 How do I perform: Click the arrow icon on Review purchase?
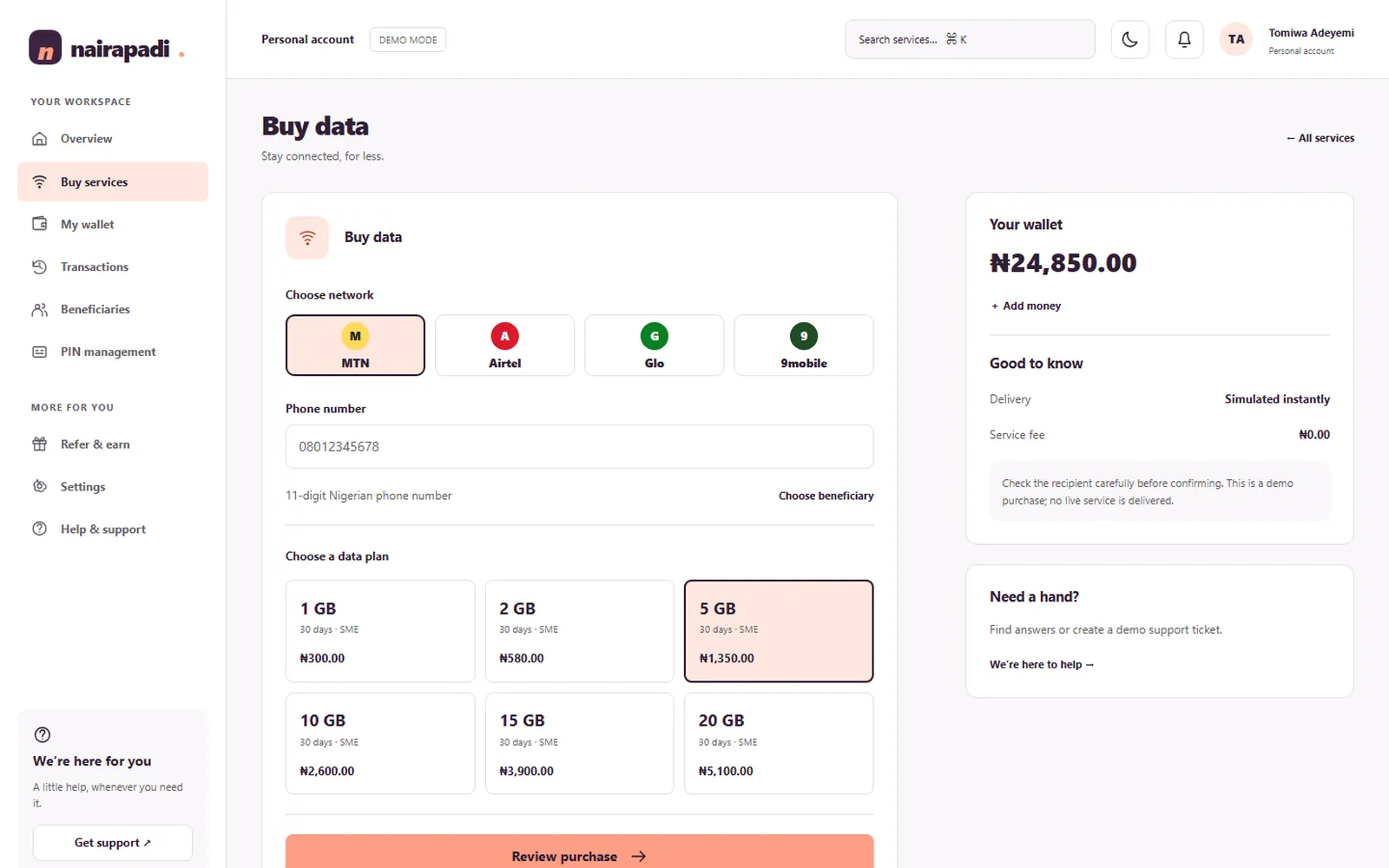[639, 856]
